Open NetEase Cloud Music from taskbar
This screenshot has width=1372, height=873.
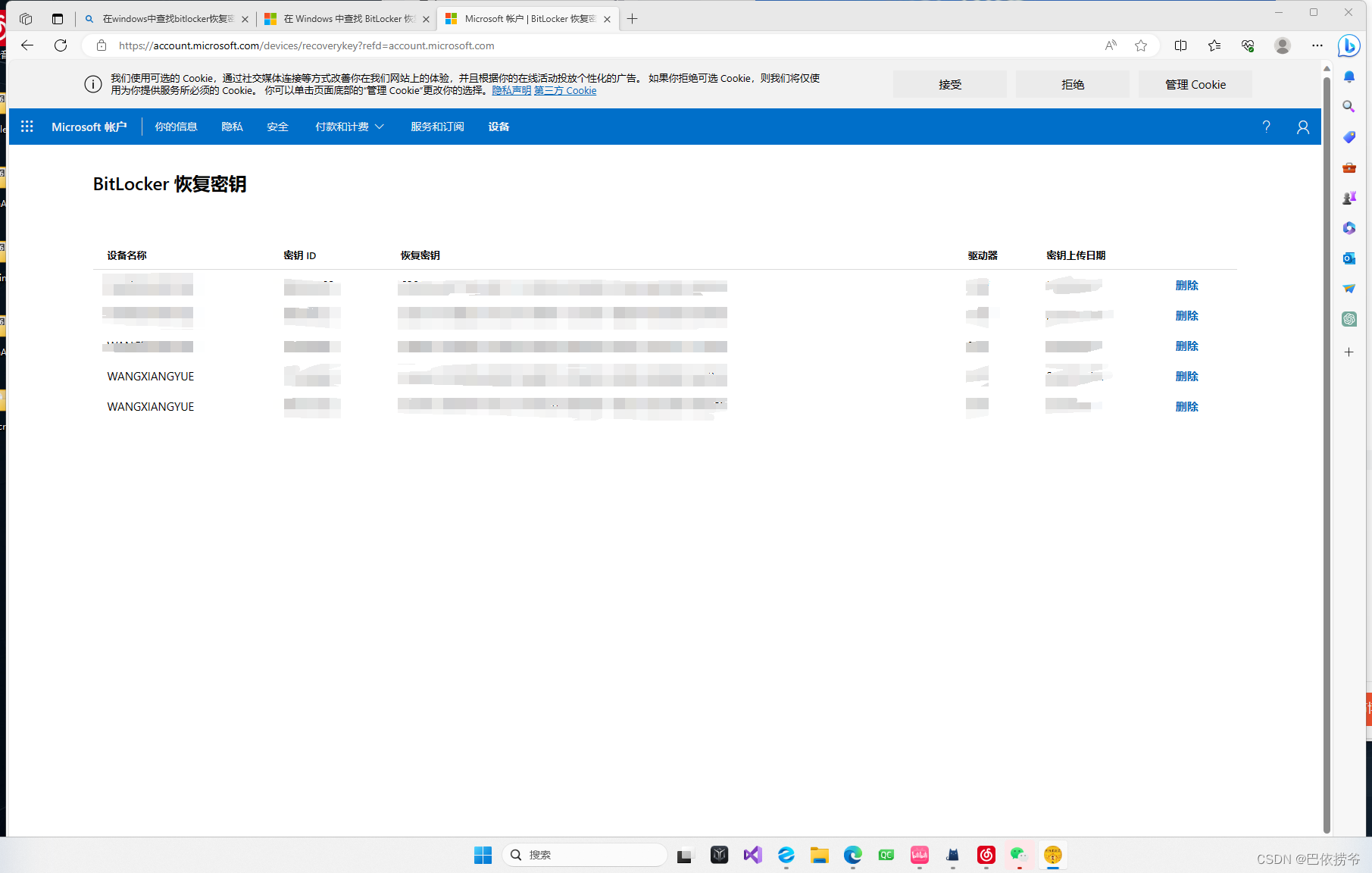[x=986, y=855]
